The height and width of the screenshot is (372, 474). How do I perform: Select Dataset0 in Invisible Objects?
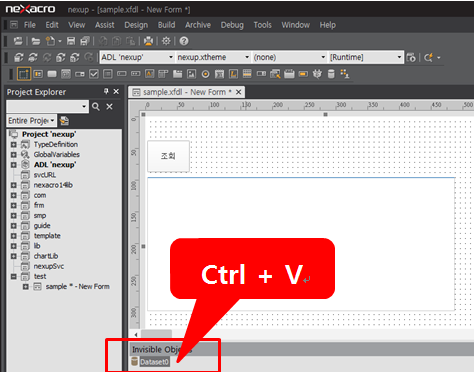(154, 362)
